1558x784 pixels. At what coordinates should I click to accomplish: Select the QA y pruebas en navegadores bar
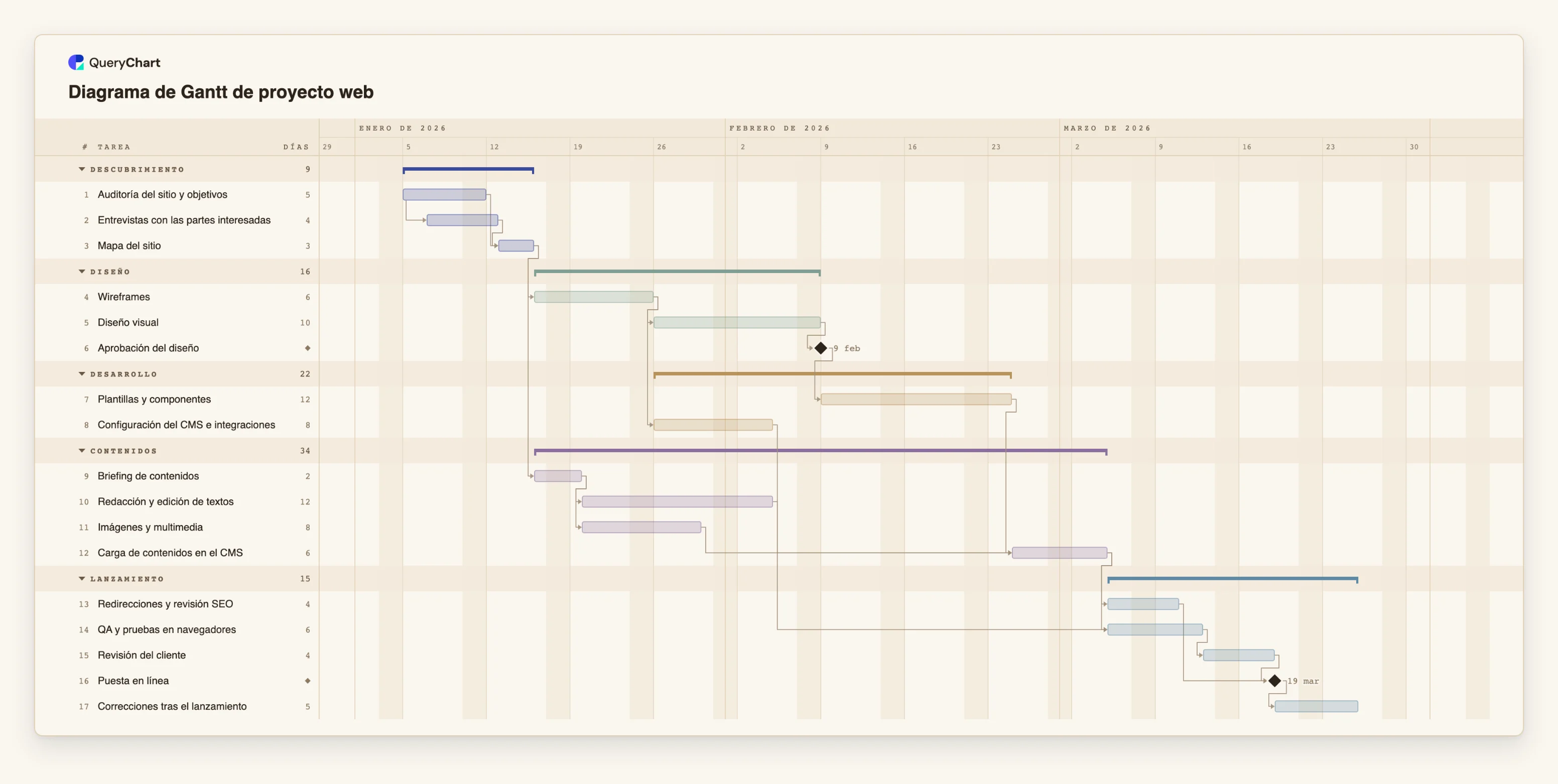pos(1155,630)
